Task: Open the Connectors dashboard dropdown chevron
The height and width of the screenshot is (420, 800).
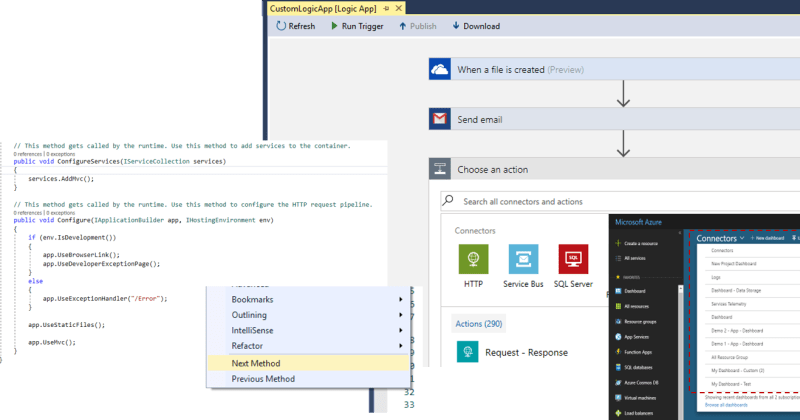Action: click(744, 239)
